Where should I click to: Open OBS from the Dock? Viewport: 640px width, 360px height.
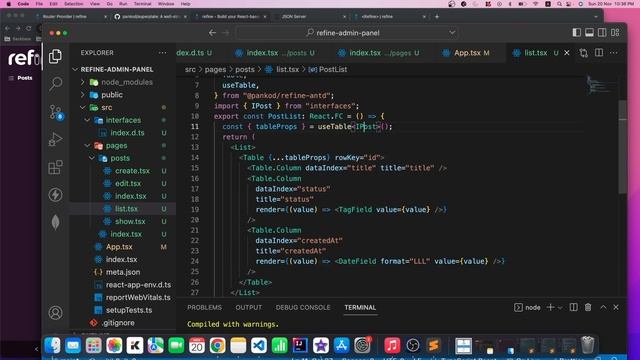(x=413, y=345)
